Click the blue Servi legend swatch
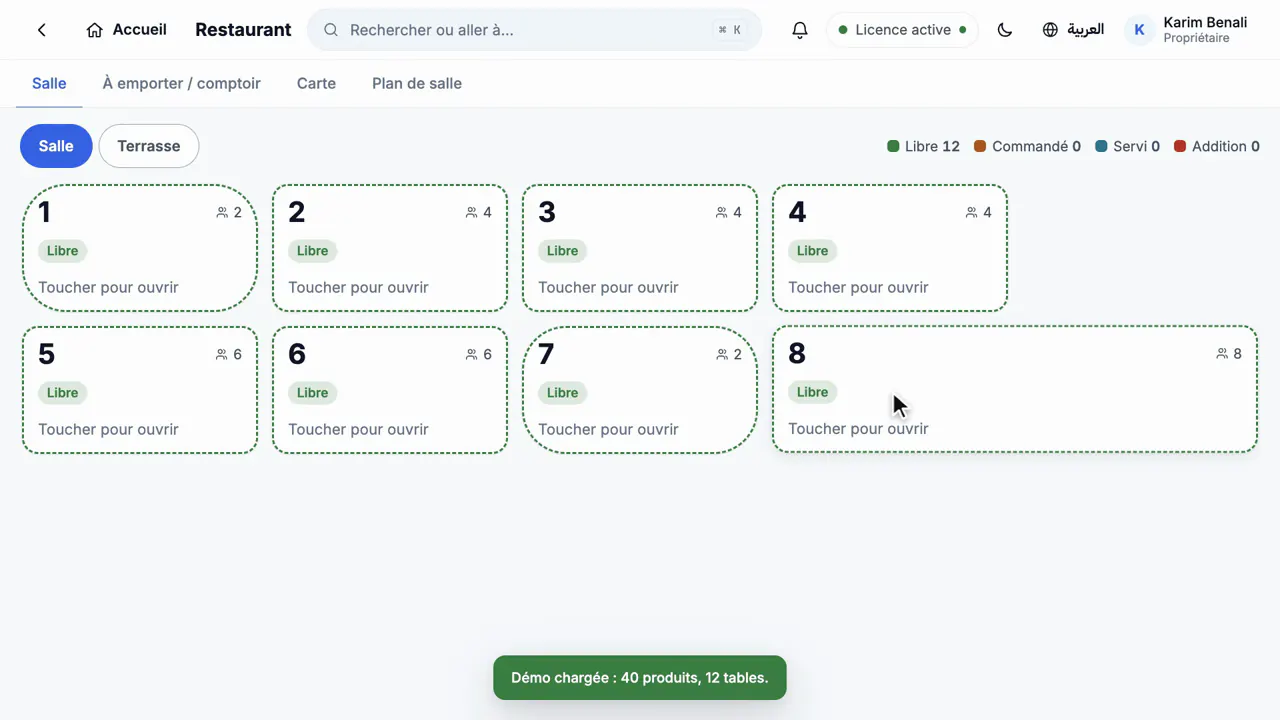 pyautogui.click(x=1101, y=146)
